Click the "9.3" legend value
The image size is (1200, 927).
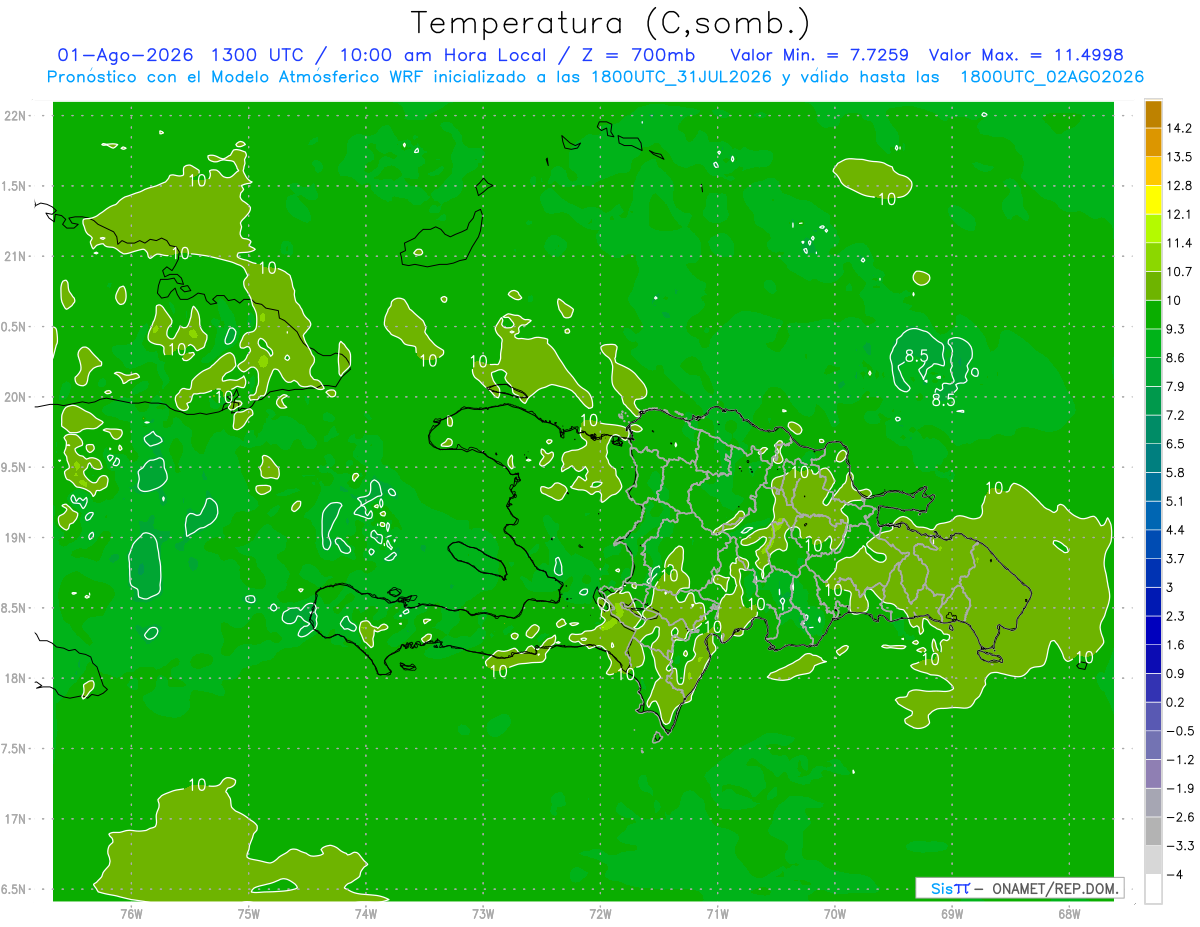(1176, 329)
